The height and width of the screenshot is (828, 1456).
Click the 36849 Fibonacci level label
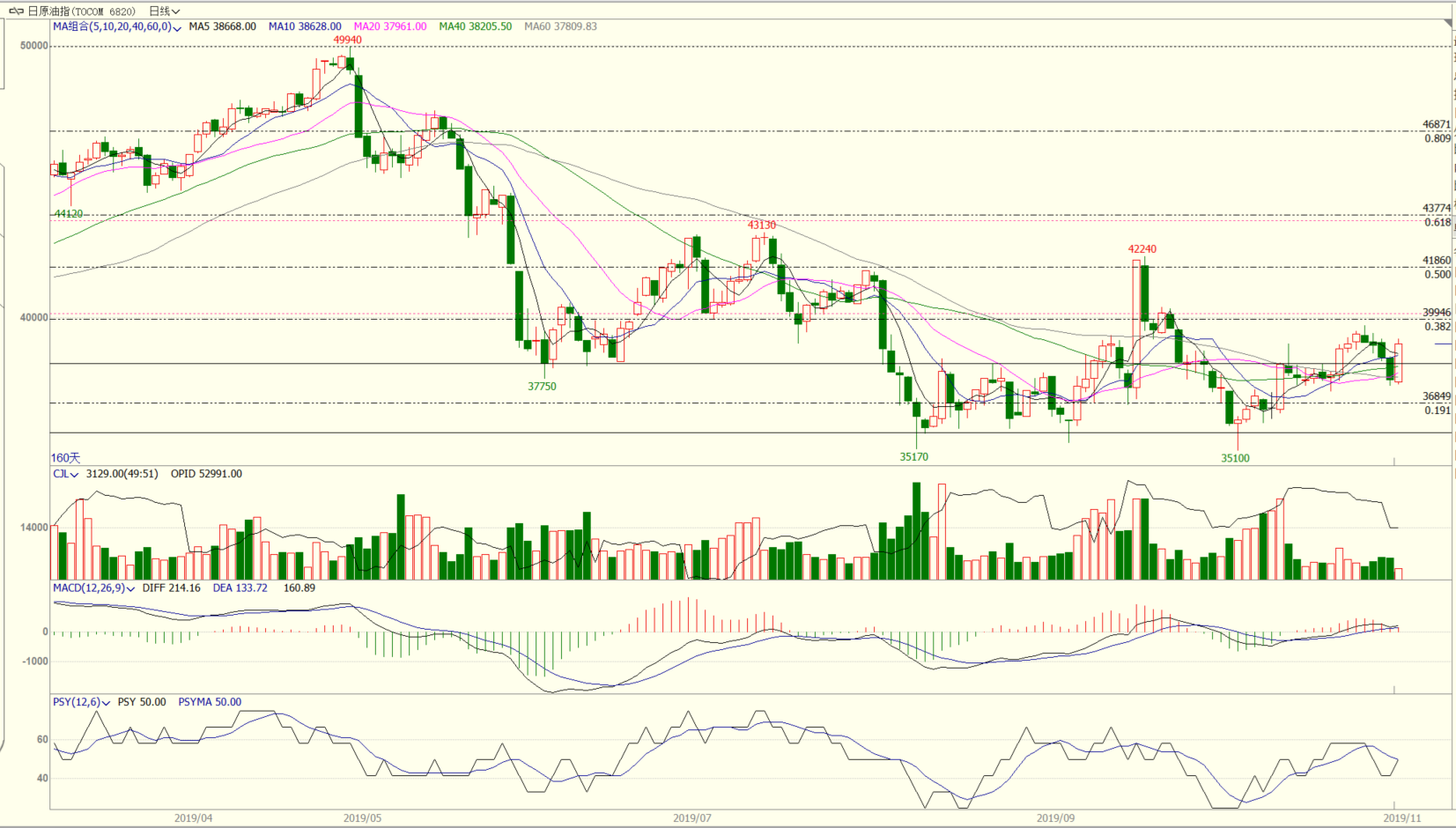tap(1437, 396)
